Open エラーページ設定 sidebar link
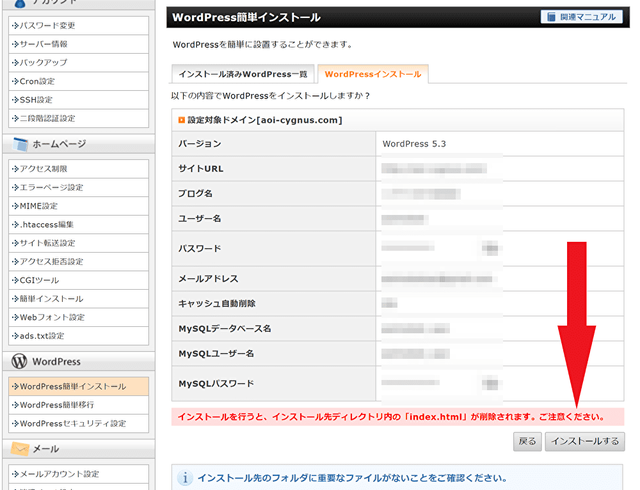Screen dimensions: 640x490 [x=78, y=187]
